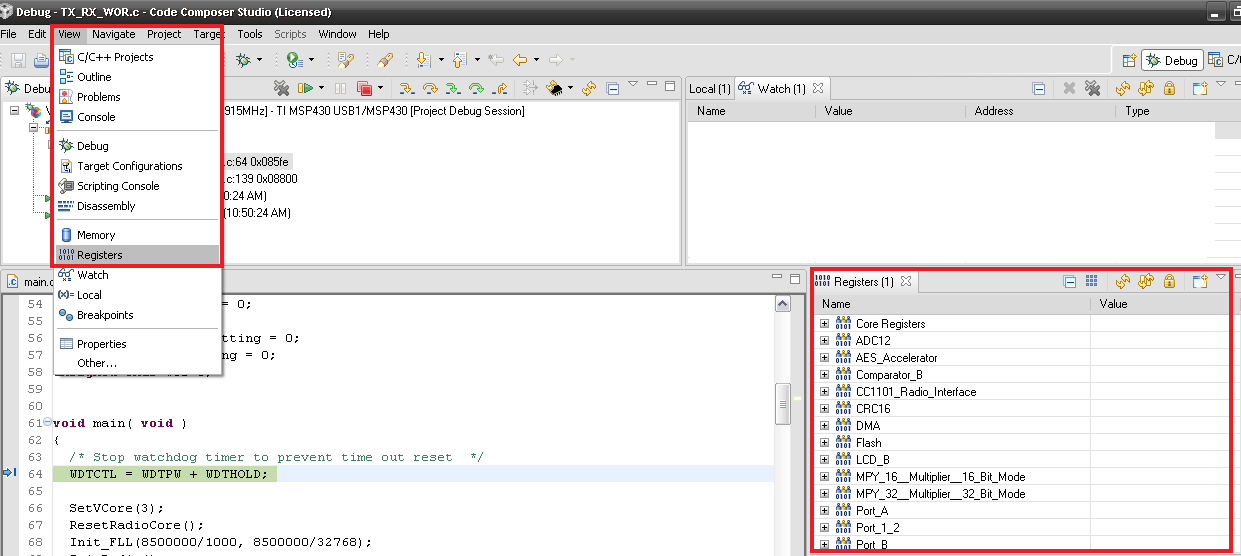This screenshot has height=556, width=1241.
Task: Expand the Core Registers tree node
Action: (x=825, y=324)
